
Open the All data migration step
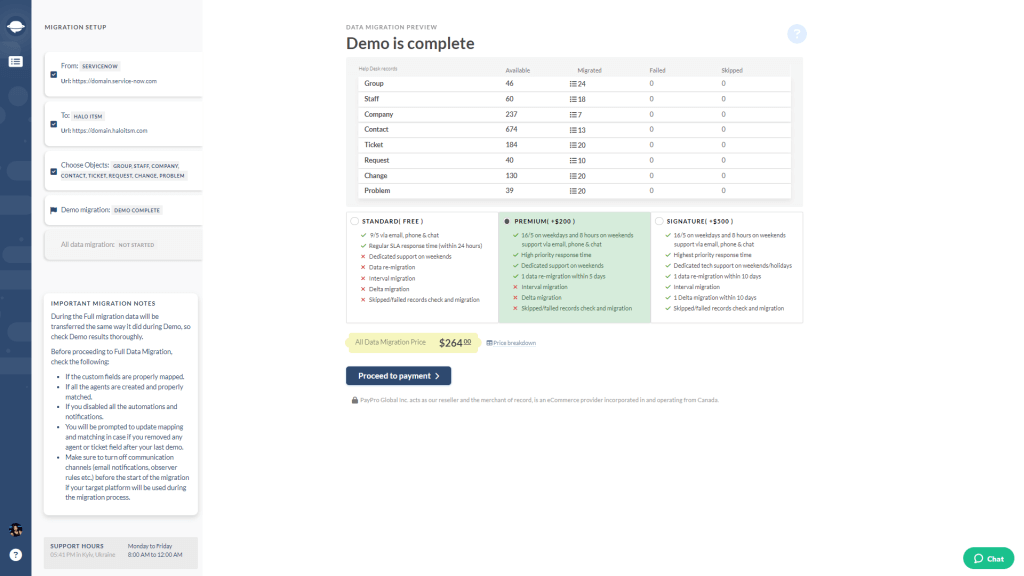123,245
